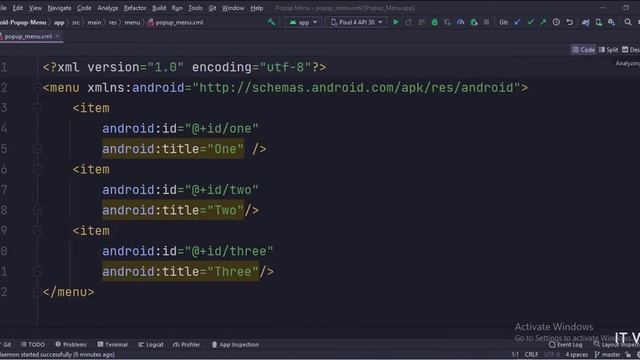Click the Stop square icon in toolbar

click(487, 22)
